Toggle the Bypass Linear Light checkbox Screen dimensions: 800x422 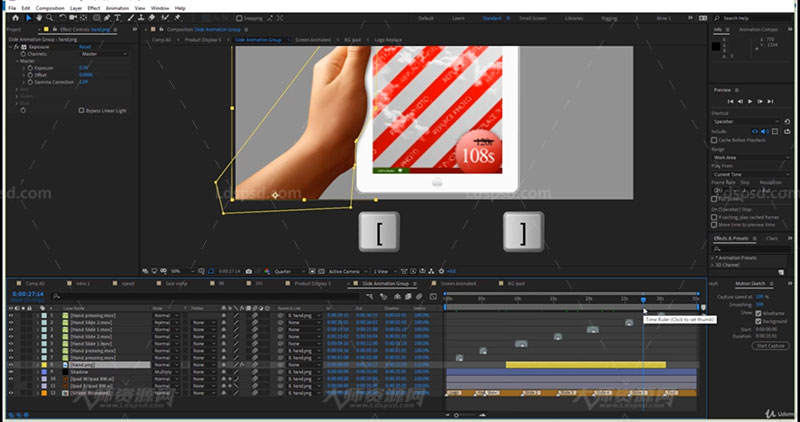pos(81,110)
